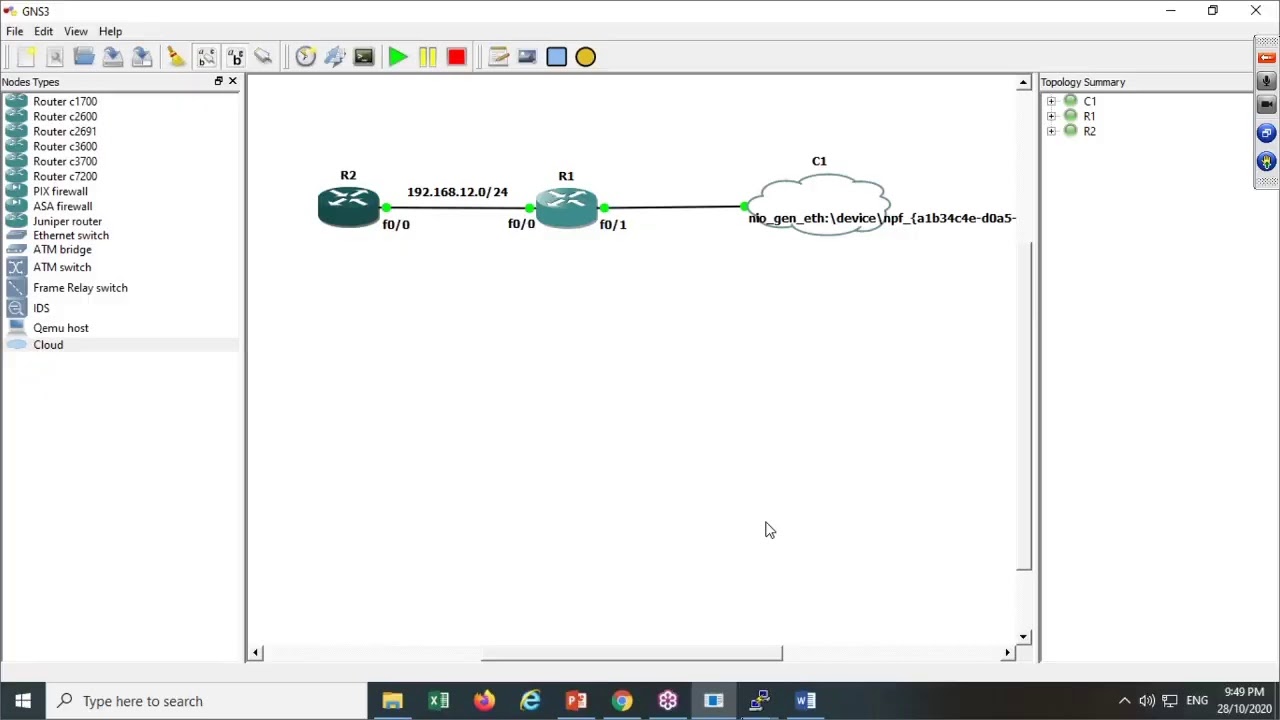The width and height of the screenshot is (1280, 720).
Task: Click the canvas scroll down arrow
Action: click(x=1023, y=637)
